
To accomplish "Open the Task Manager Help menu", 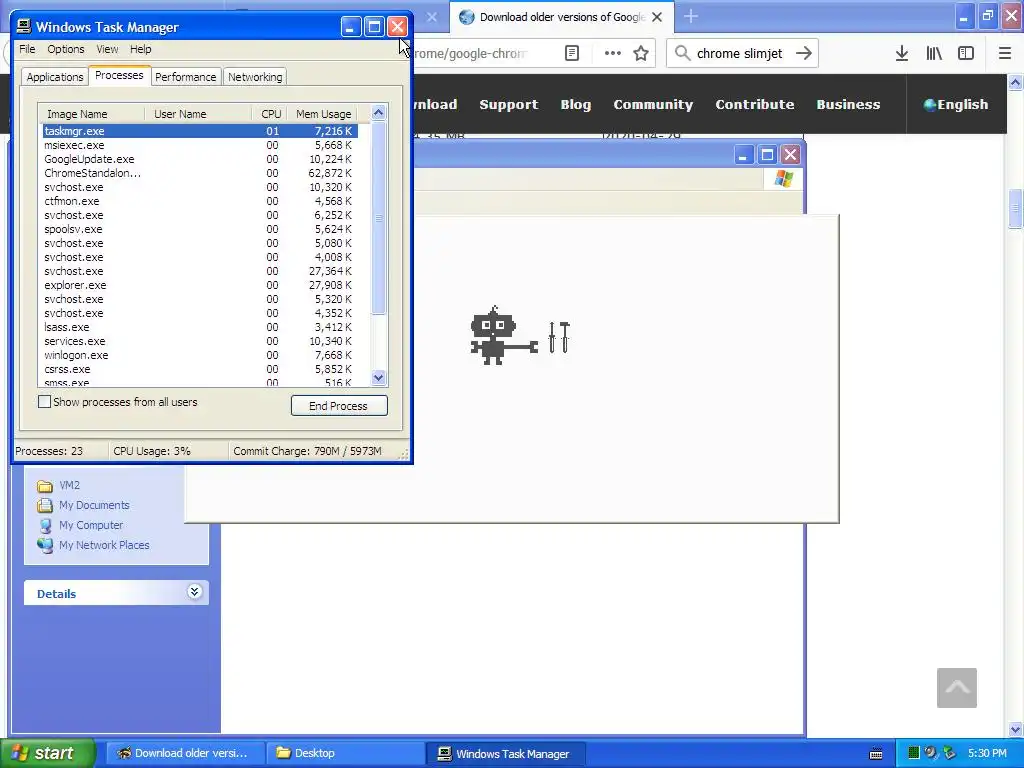I will click(140, 49).
